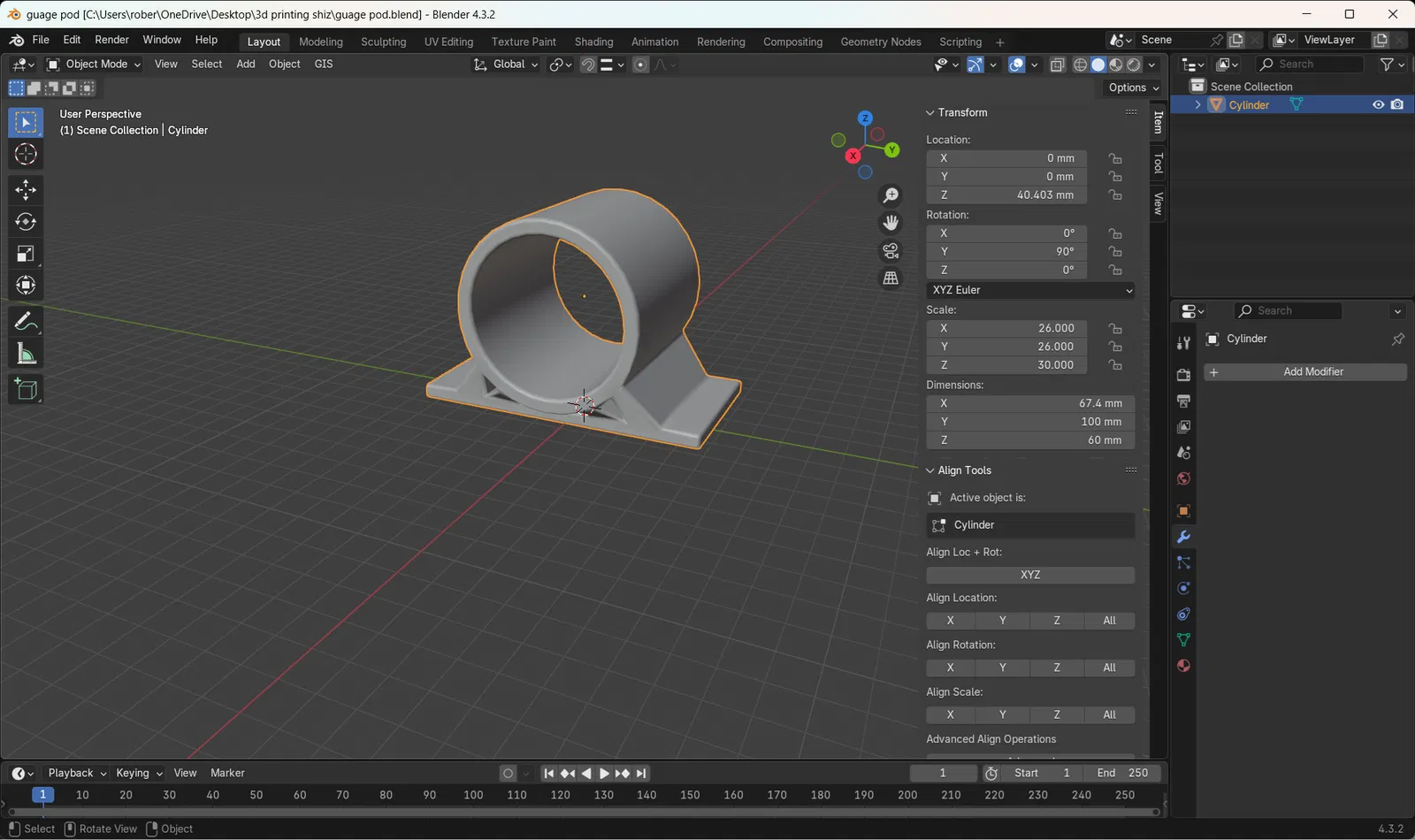
Task: Select the Scale tool
Action: [26, 255]
